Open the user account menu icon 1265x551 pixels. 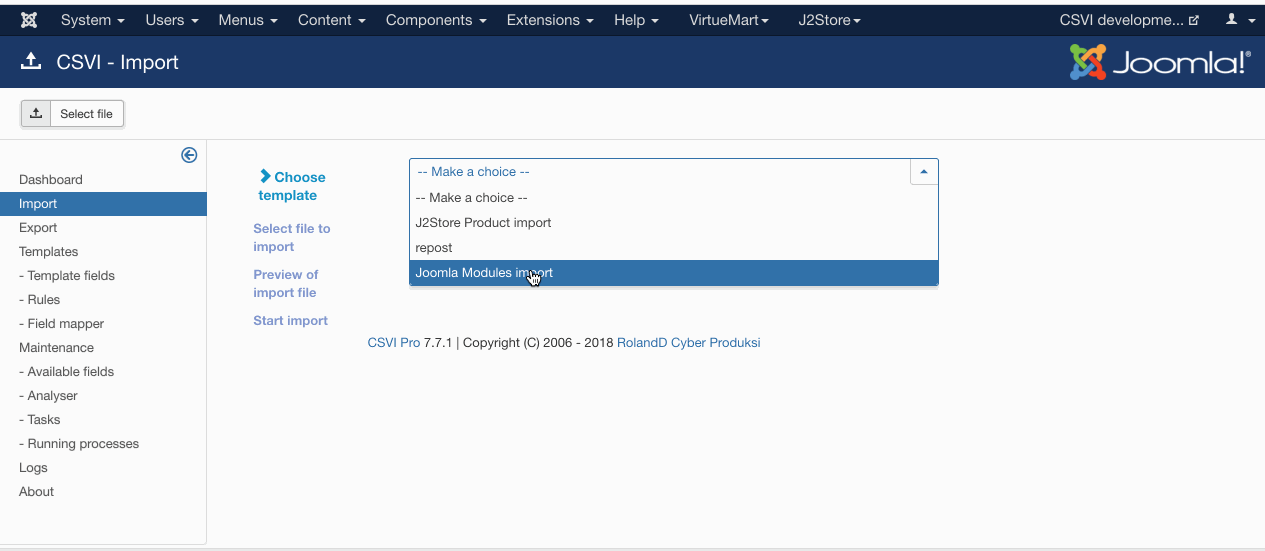pyautogui.click(x=1240, y=20)
